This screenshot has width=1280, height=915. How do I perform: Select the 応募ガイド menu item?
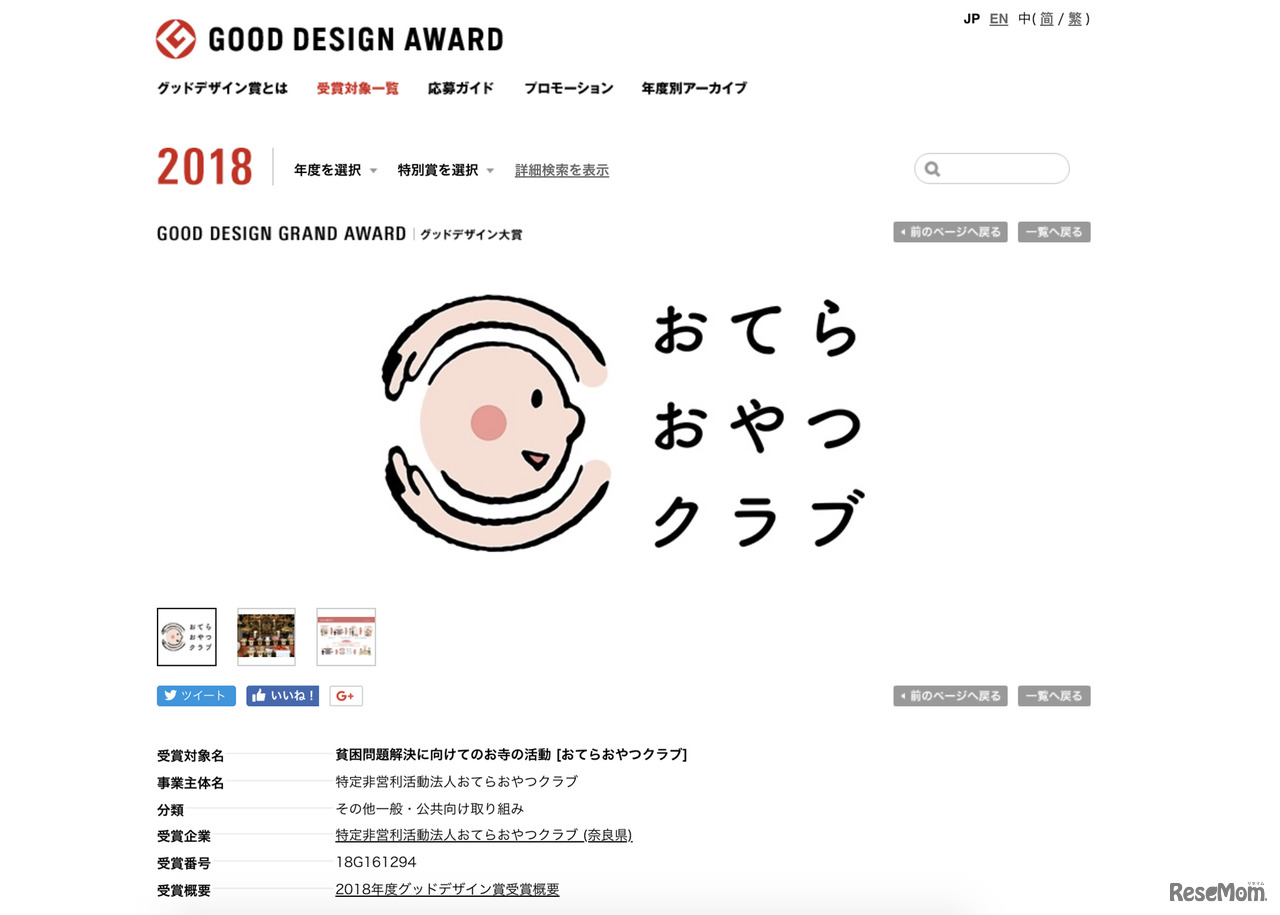tap(459, 88)
